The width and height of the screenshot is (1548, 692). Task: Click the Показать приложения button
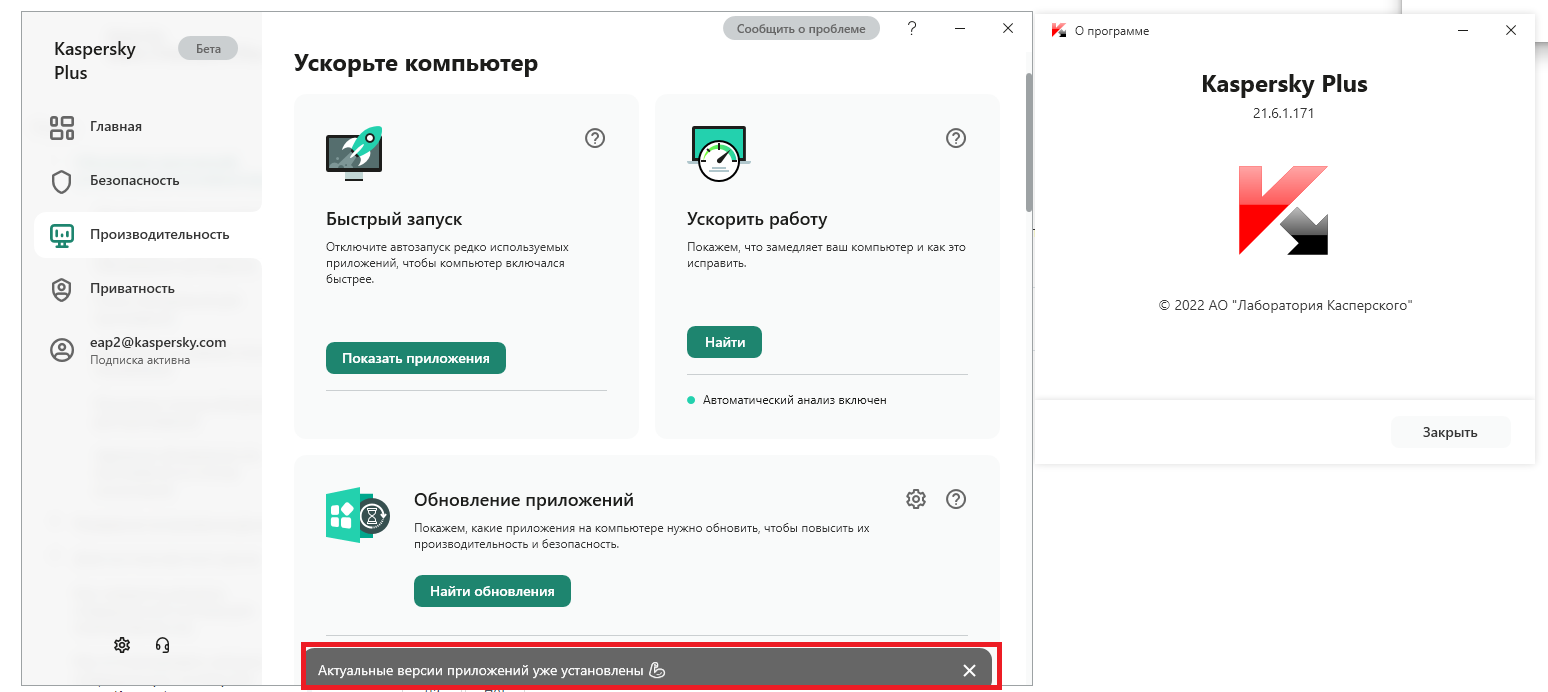416,358
